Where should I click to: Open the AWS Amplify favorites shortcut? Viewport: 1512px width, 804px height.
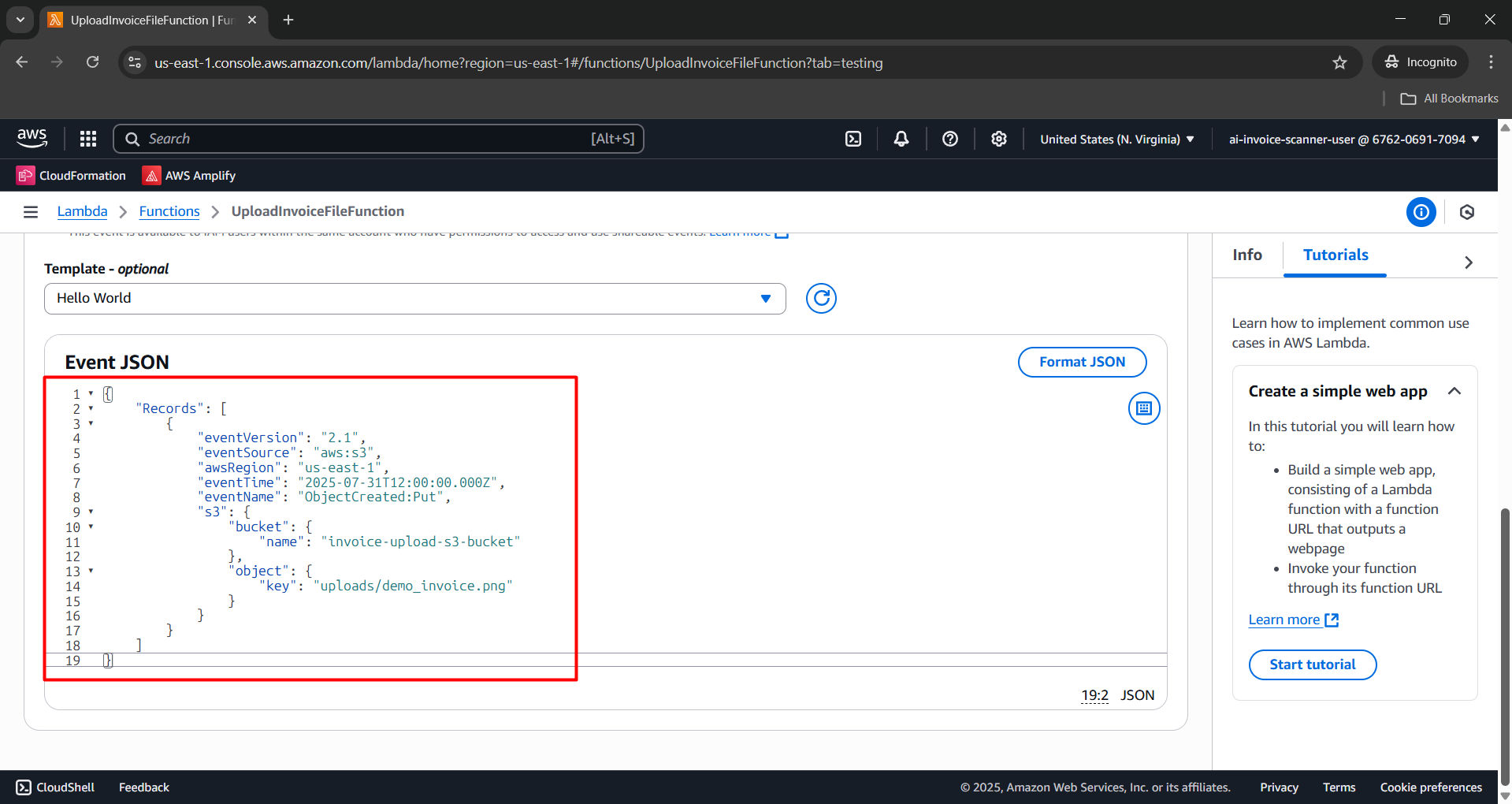(188, 175)
